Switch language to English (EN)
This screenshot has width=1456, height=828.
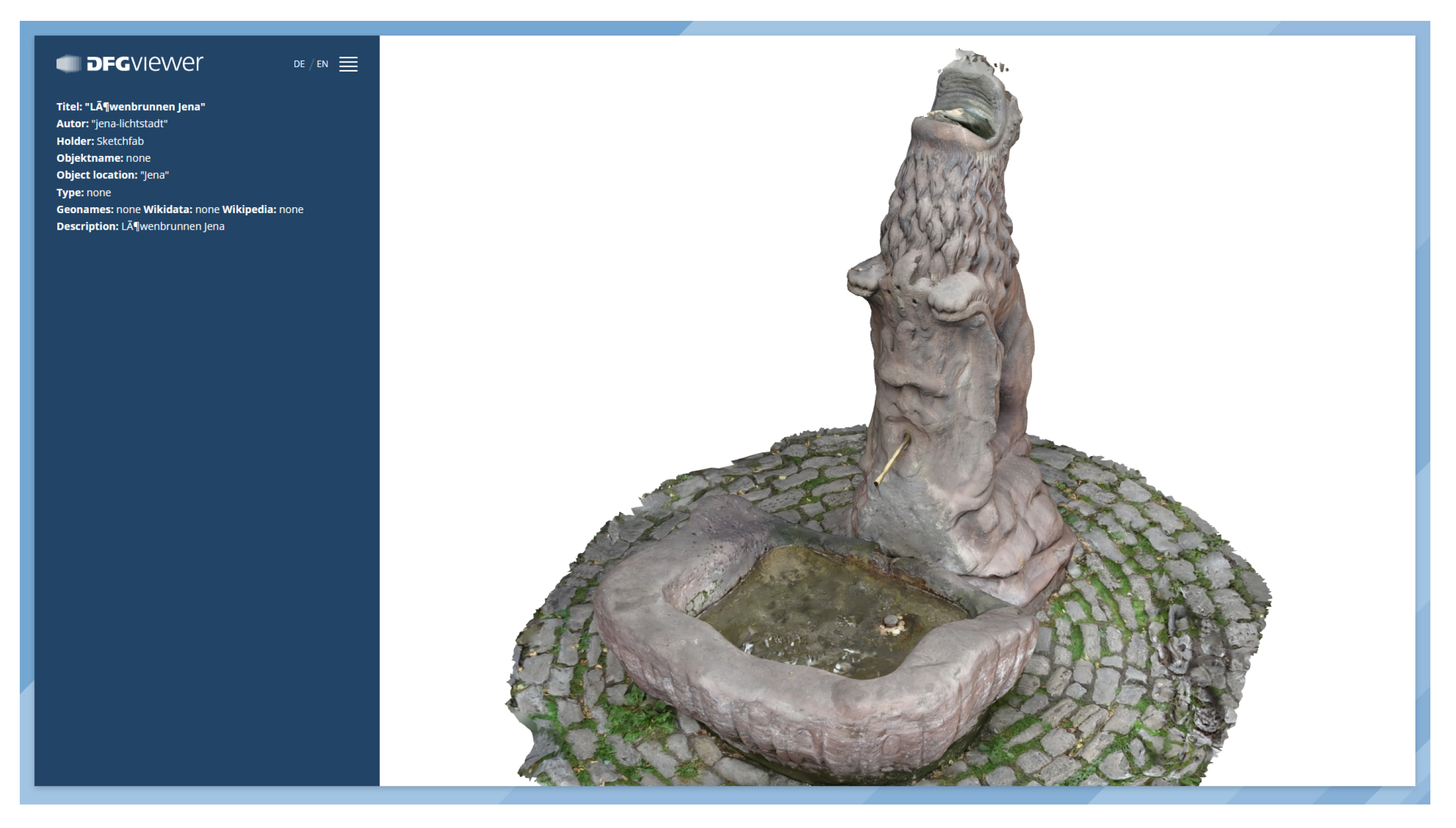pos(323,64)
